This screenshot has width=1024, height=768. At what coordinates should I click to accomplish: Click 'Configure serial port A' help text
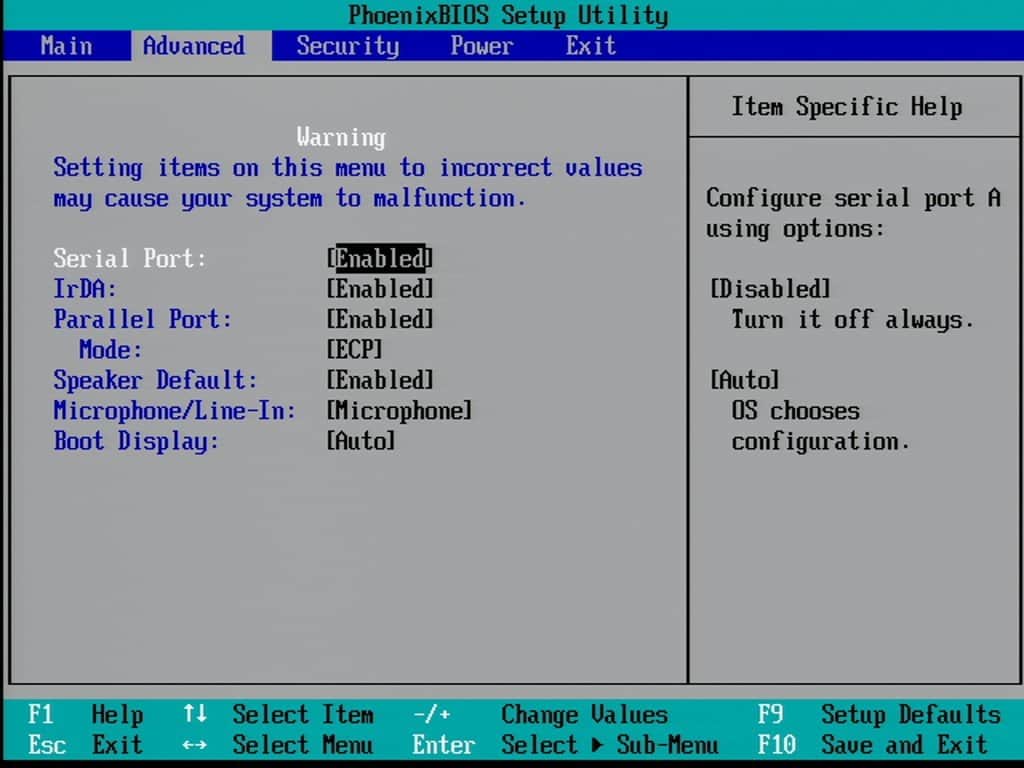point(853,198)
